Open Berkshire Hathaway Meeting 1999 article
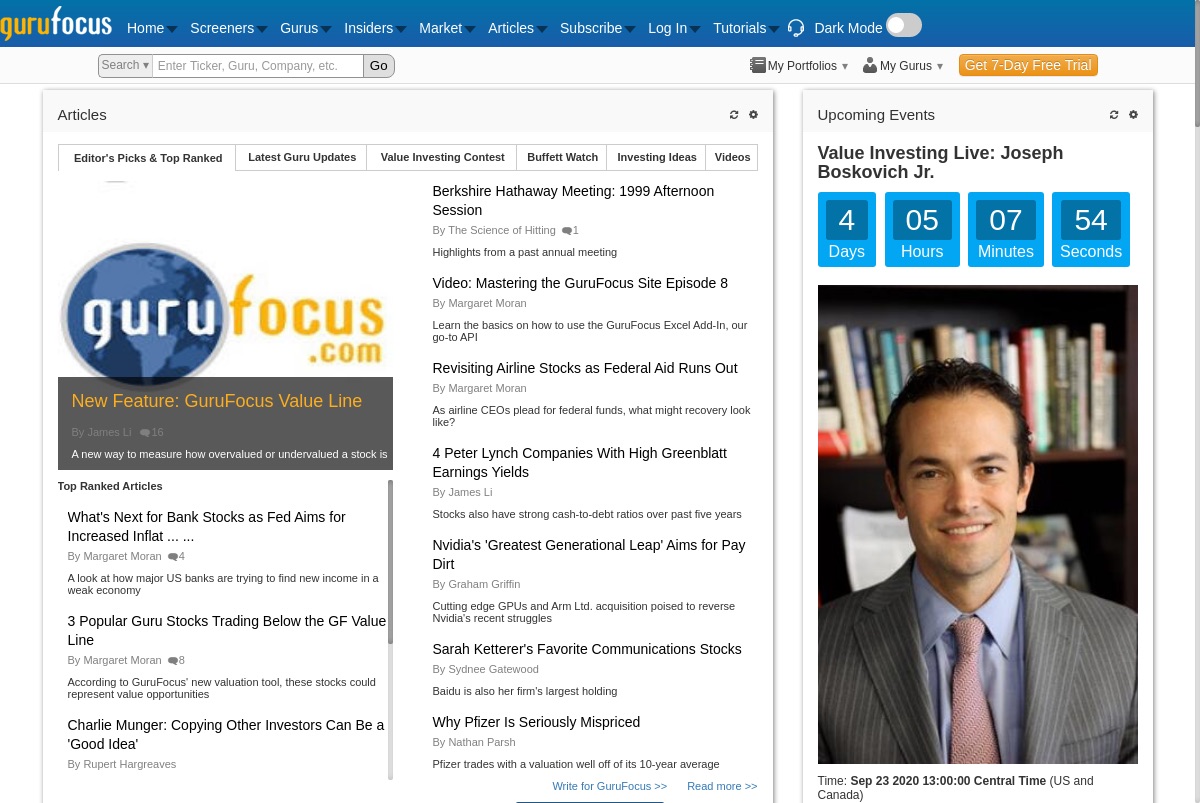 573,200
